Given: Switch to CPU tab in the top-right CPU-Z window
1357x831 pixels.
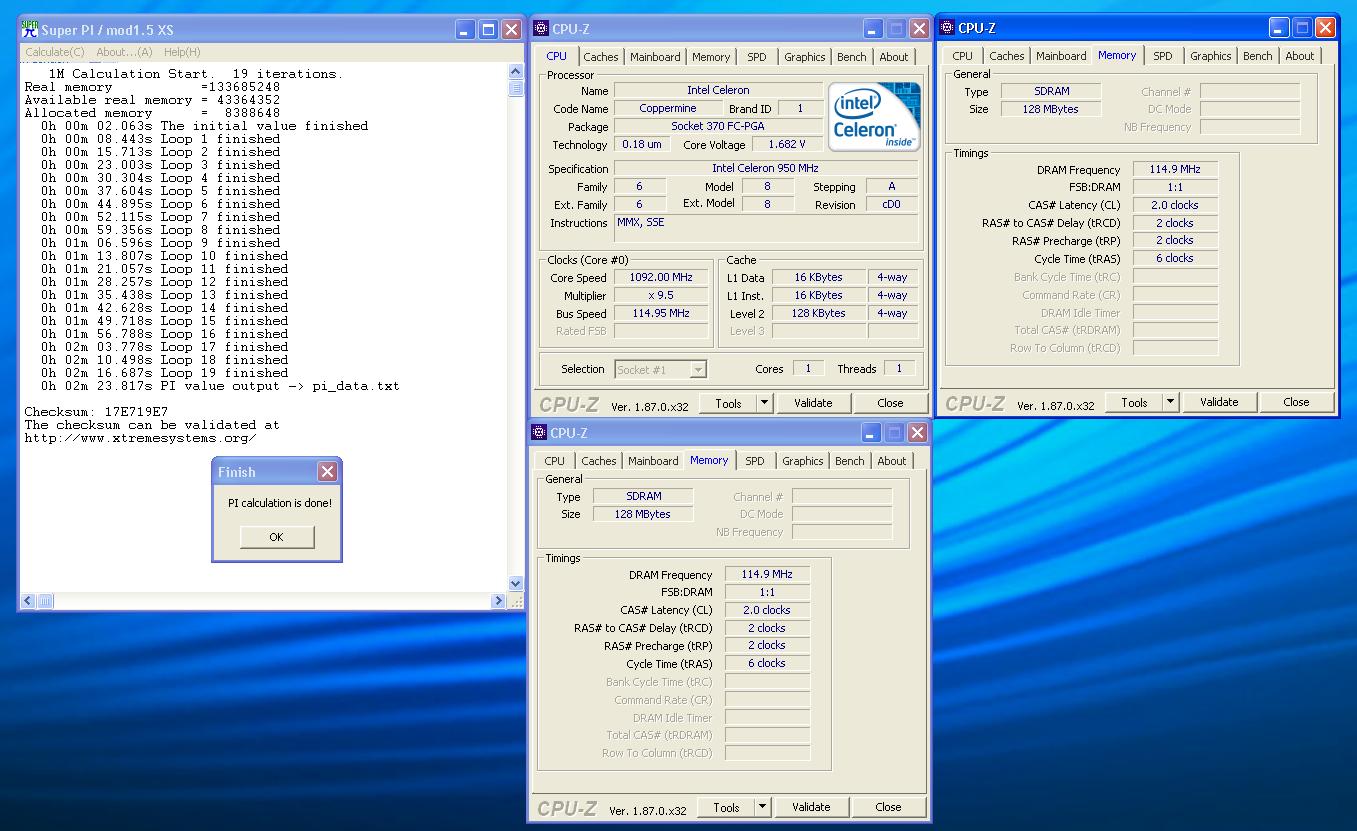Looking at the screenshot, I should point(962,56).
